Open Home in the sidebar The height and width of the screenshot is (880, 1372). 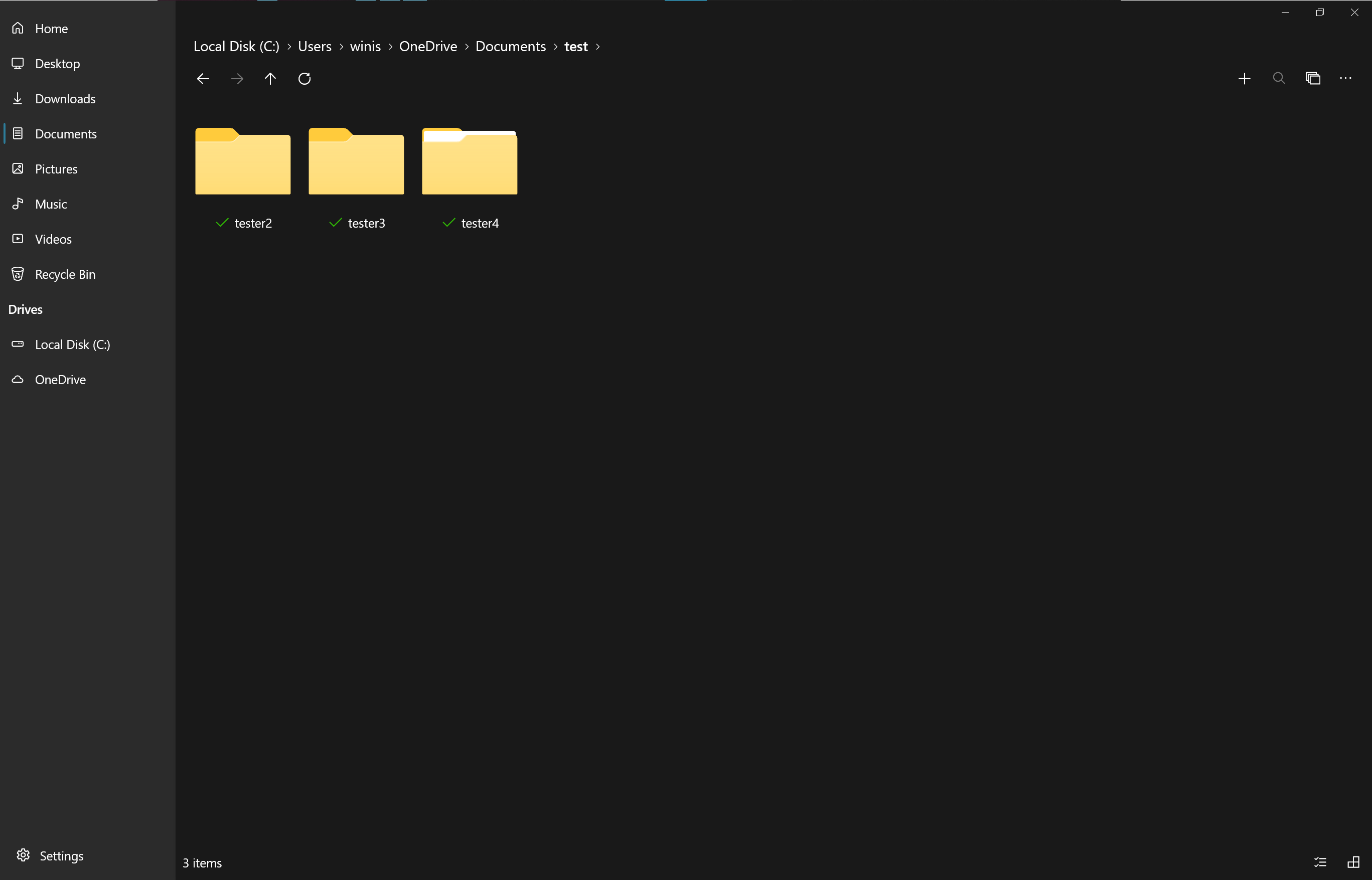pos(87,29)
